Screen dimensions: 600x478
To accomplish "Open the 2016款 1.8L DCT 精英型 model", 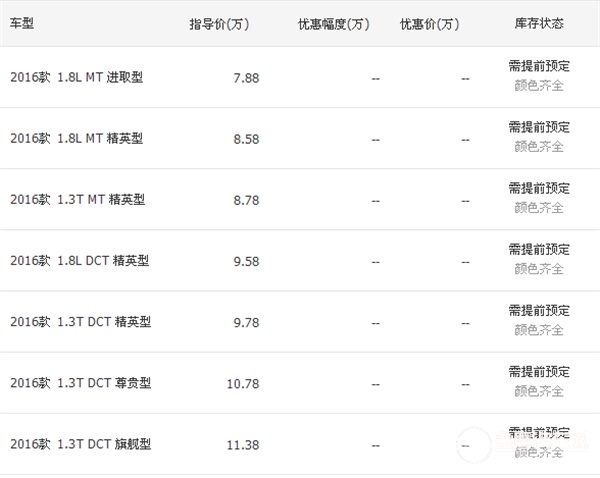I will (80, 261).
